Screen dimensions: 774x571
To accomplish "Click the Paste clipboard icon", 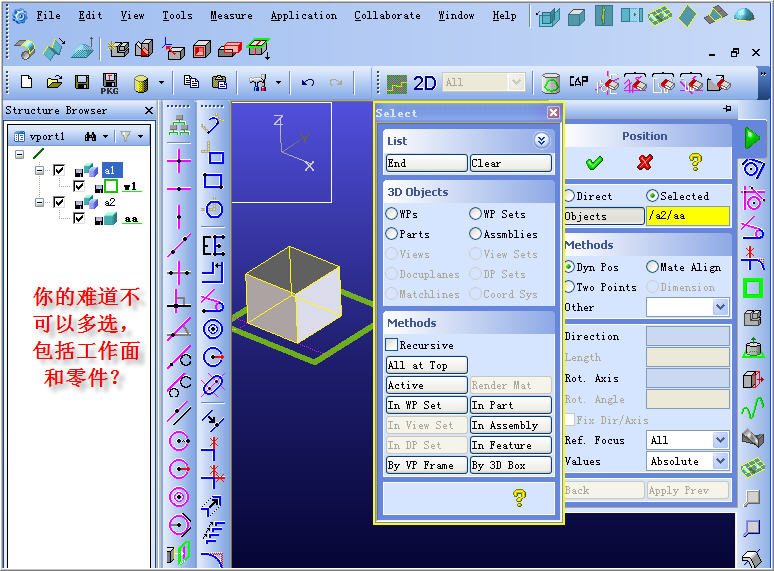I will [219, 81].
